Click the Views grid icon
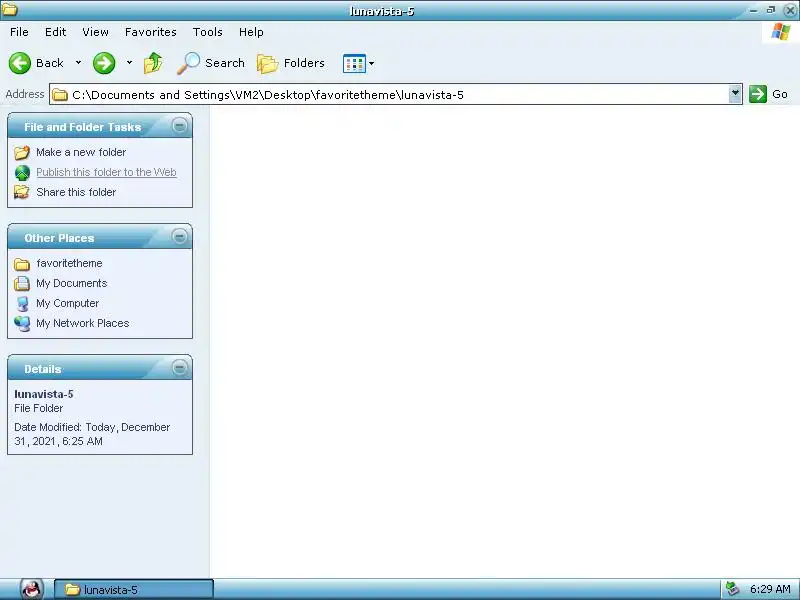Screen dimensions: 800x600 [x=354, y=64]
